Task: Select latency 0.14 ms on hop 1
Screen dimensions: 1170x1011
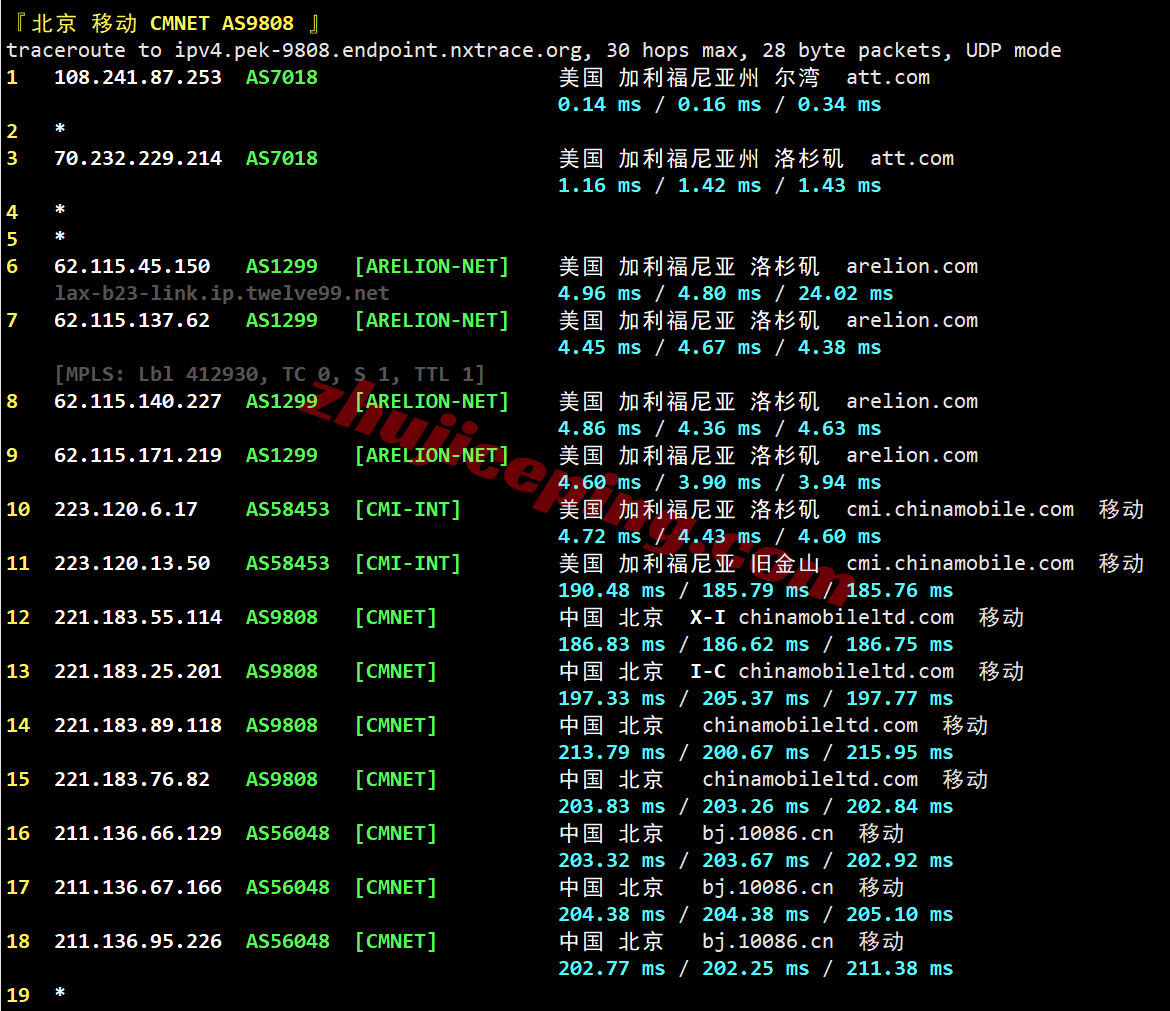Action: pyautogui.click(x=599, y=104)
